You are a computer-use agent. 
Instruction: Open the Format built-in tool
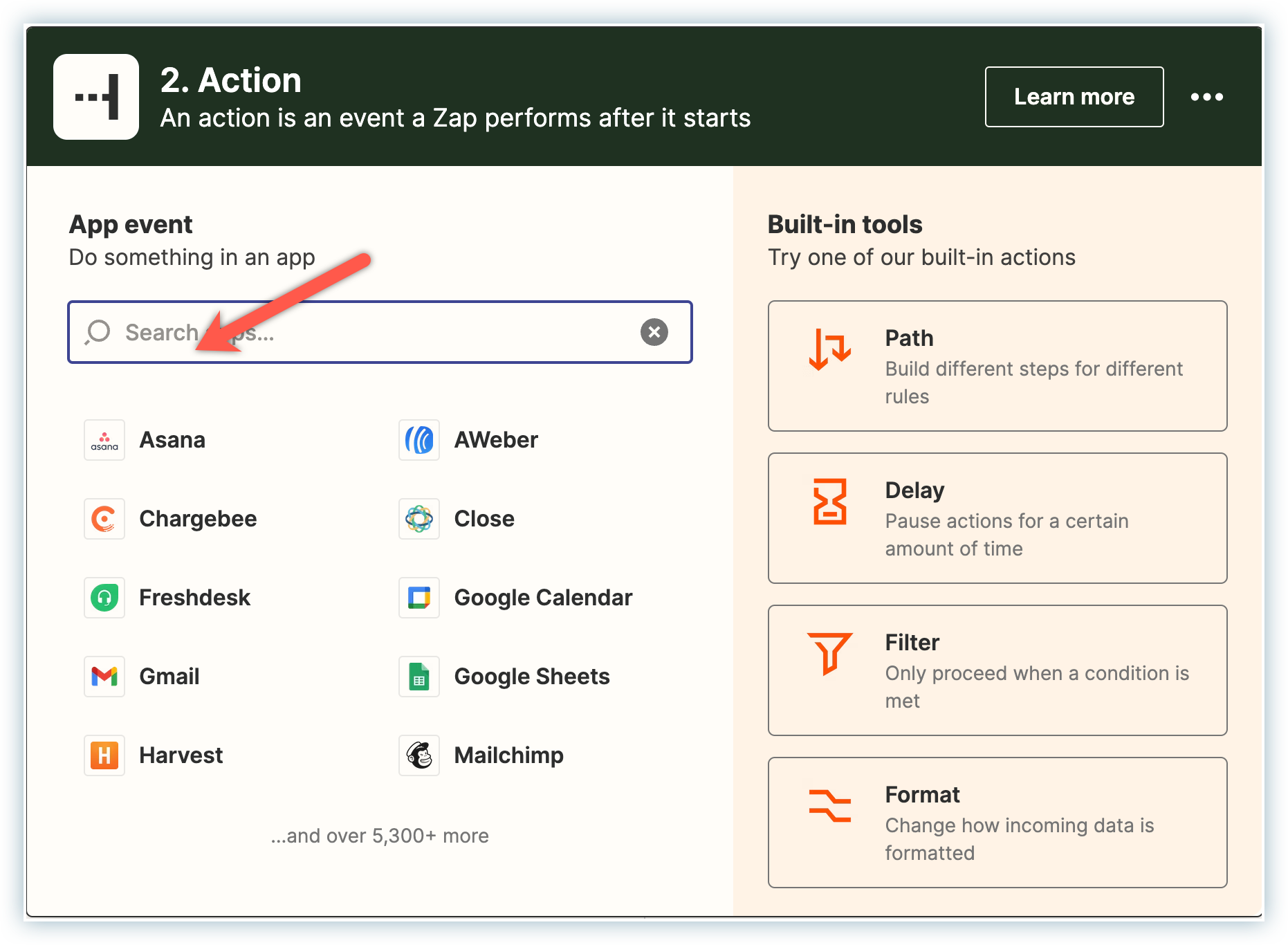[997, 823]
